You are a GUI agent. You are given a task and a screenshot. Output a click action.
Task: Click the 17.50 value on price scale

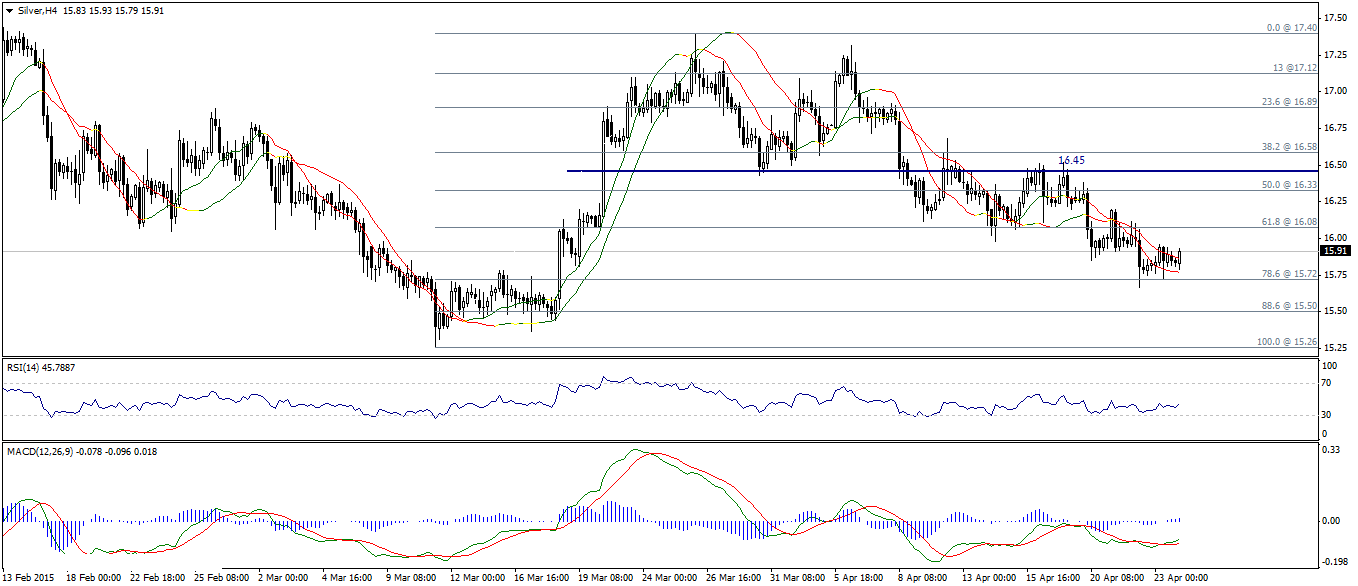point(1335,18)
